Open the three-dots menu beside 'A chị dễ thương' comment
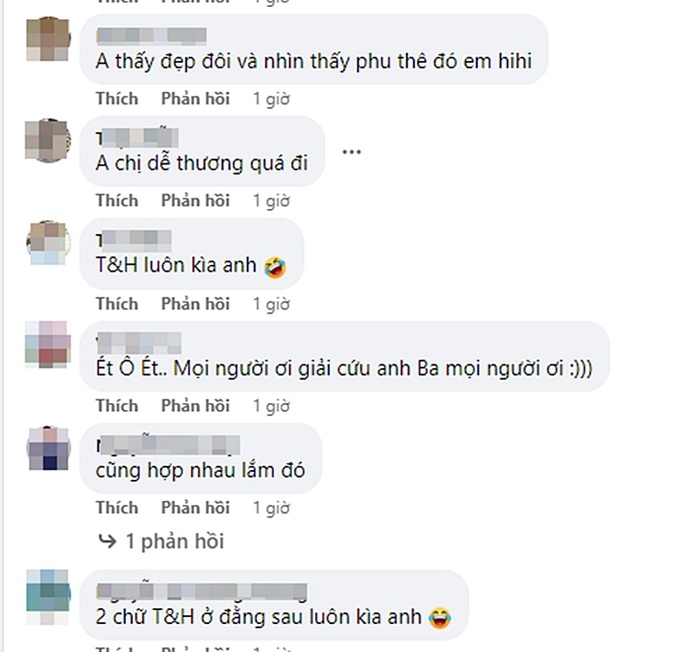The width and height of the screenshot is (700, 652). [351, 152]
